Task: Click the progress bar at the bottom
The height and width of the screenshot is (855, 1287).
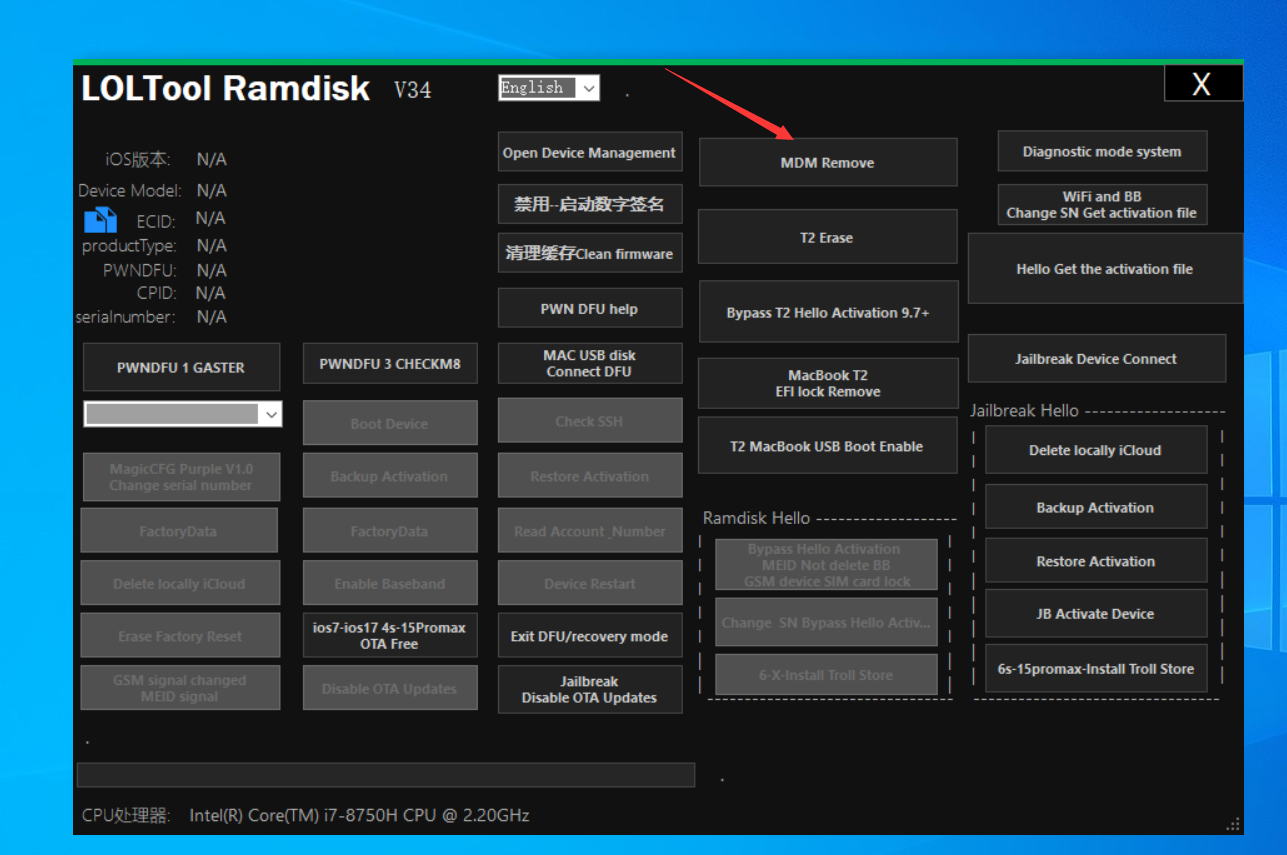Action: [x=386, y=775]
